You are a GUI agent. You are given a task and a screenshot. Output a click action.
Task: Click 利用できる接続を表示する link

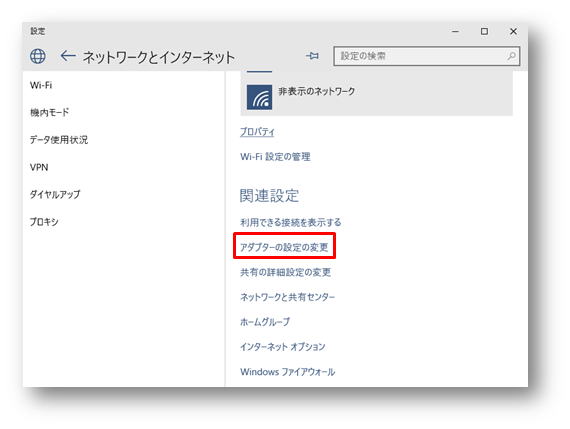coord(290,222)
